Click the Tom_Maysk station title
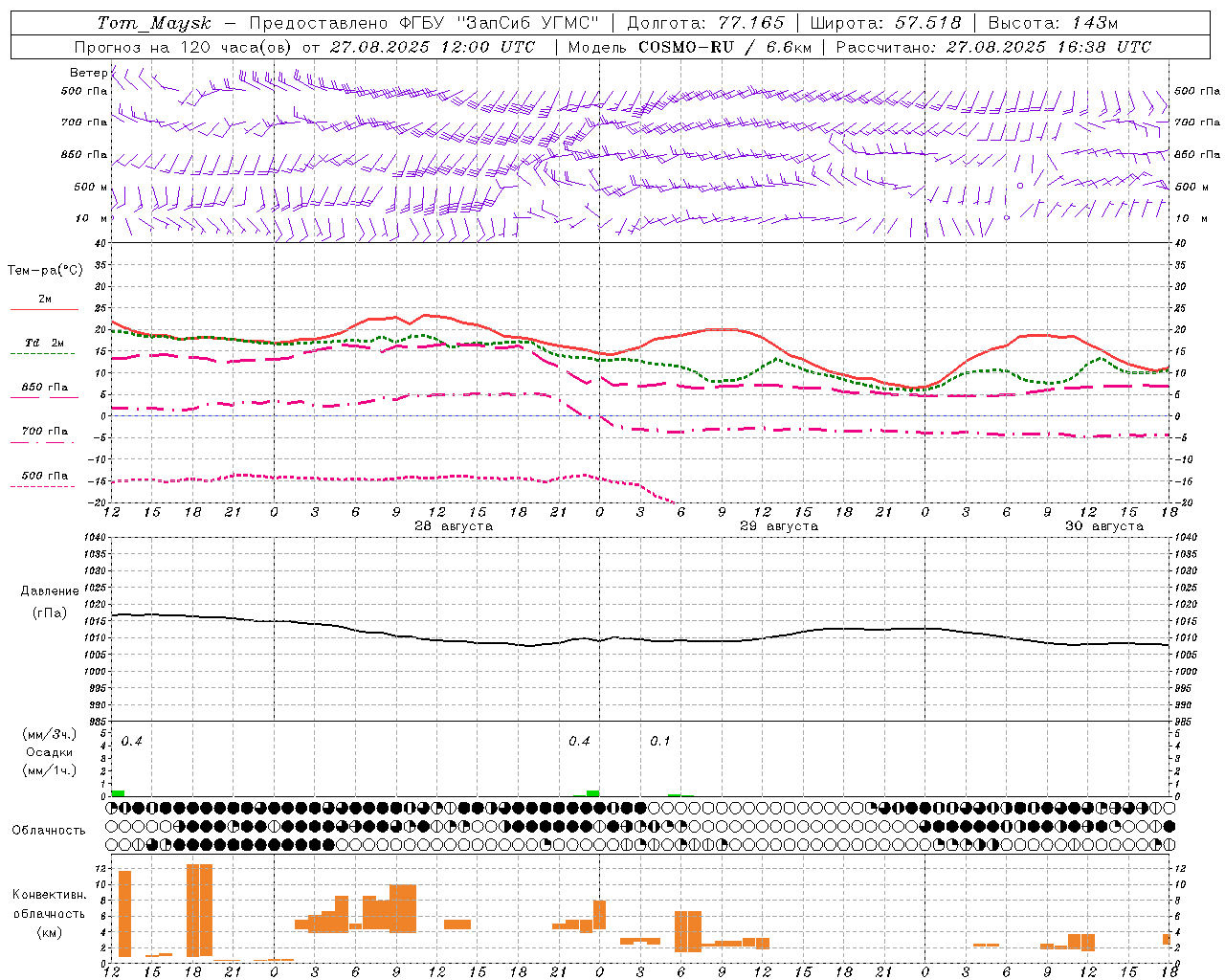Screen dimensions: 1225x980 (x=154, y=23)
